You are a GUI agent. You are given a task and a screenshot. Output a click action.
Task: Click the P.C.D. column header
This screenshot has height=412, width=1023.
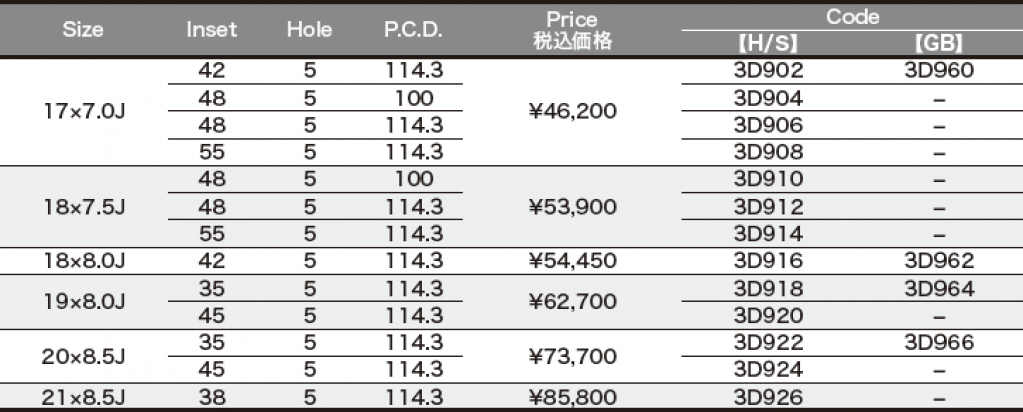[413, 30]
